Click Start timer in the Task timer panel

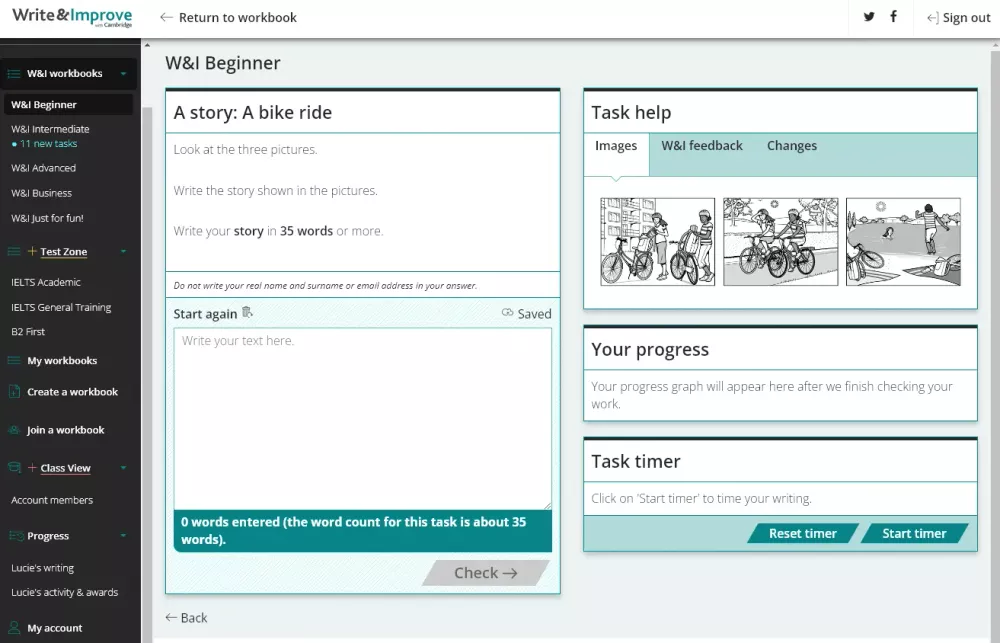916,533
